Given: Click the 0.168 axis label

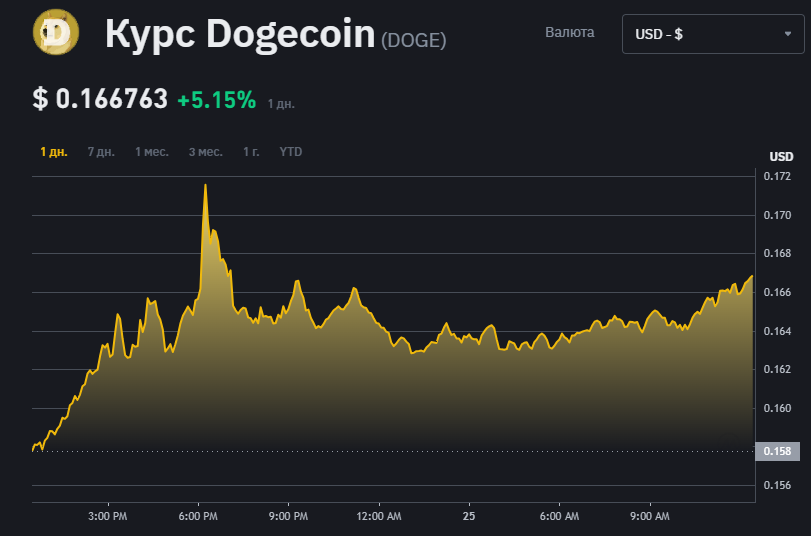Looking at the screenshot, I should tap(777, 254).
